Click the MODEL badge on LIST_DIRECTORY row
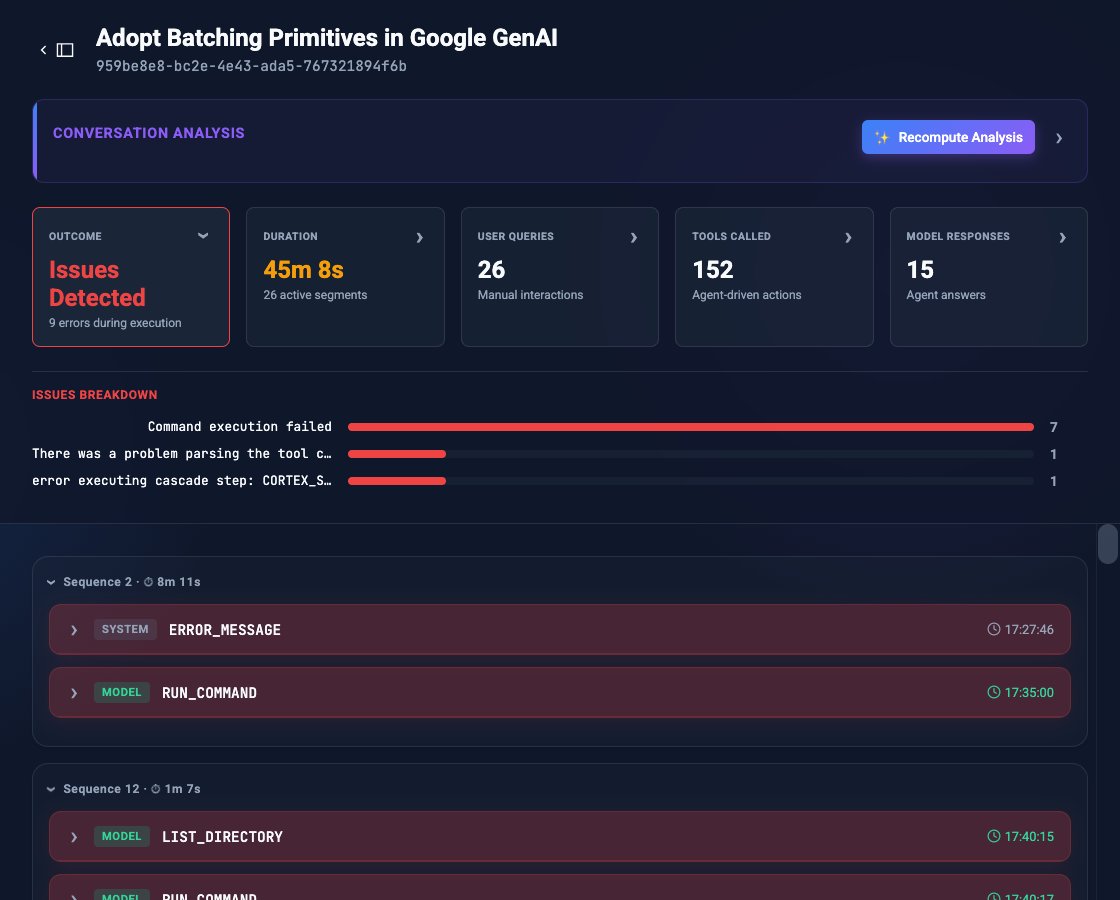The height and width of the screenshot is (900, 1120). (121, 836)
